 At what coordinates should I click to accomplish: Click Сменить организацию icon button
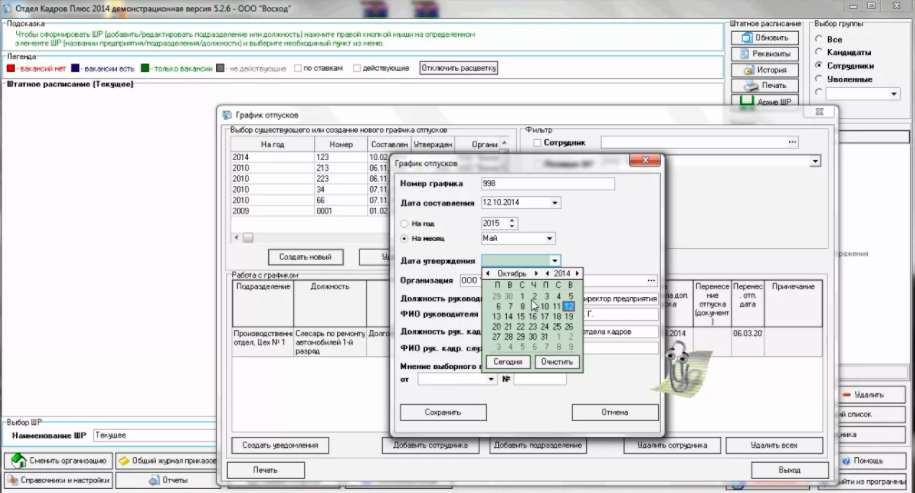click(x=59, y=461)
